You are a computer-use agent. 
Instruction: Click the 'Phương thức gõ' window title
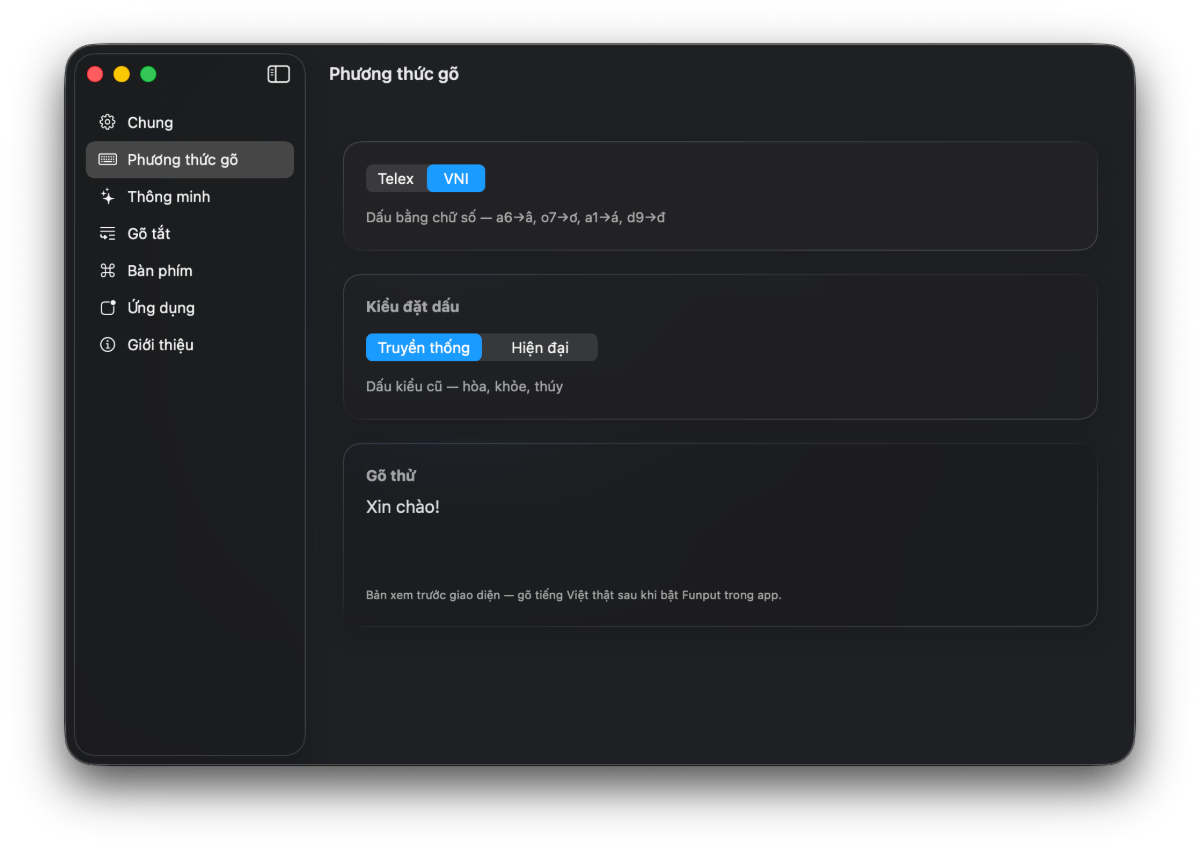pyautogui.click(x=394, y=74)
